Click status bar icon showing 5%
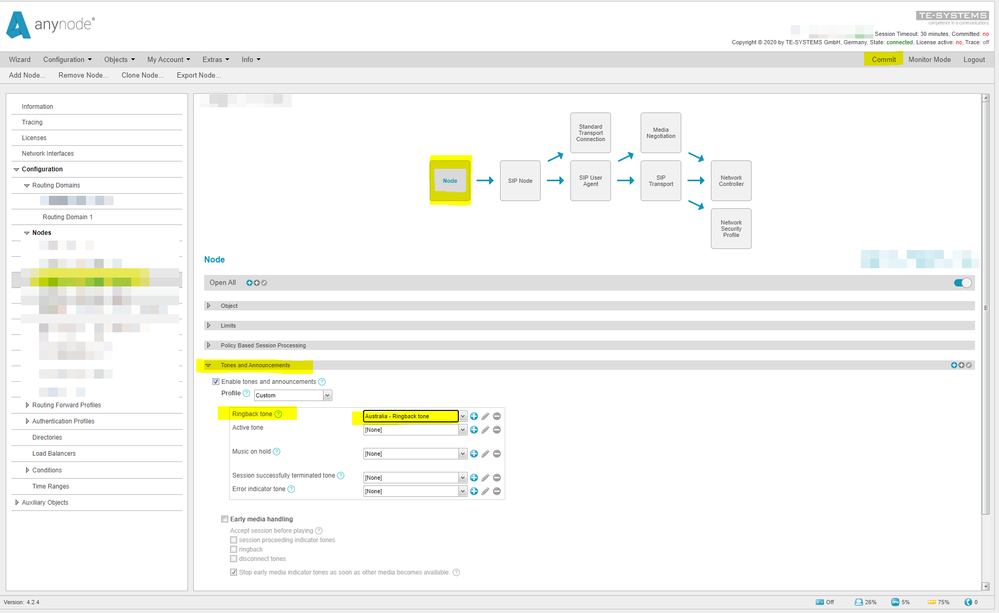 coord(895,602)
